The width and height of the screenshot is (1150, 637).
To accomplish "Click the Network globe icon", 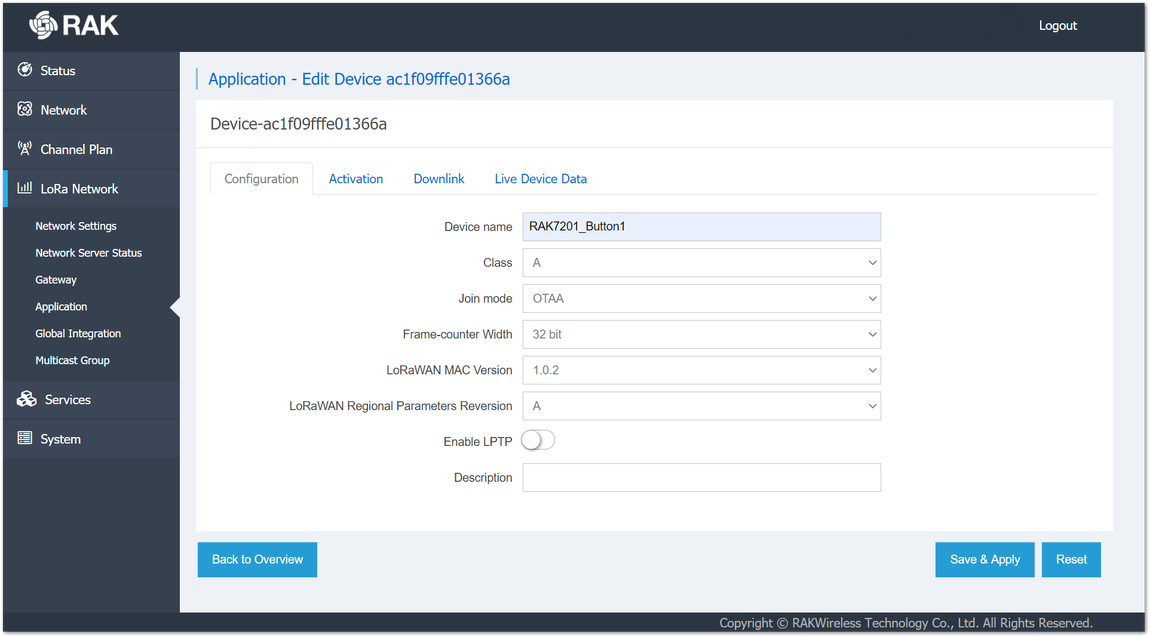I will pyautogui.click(x=25, y=109).
